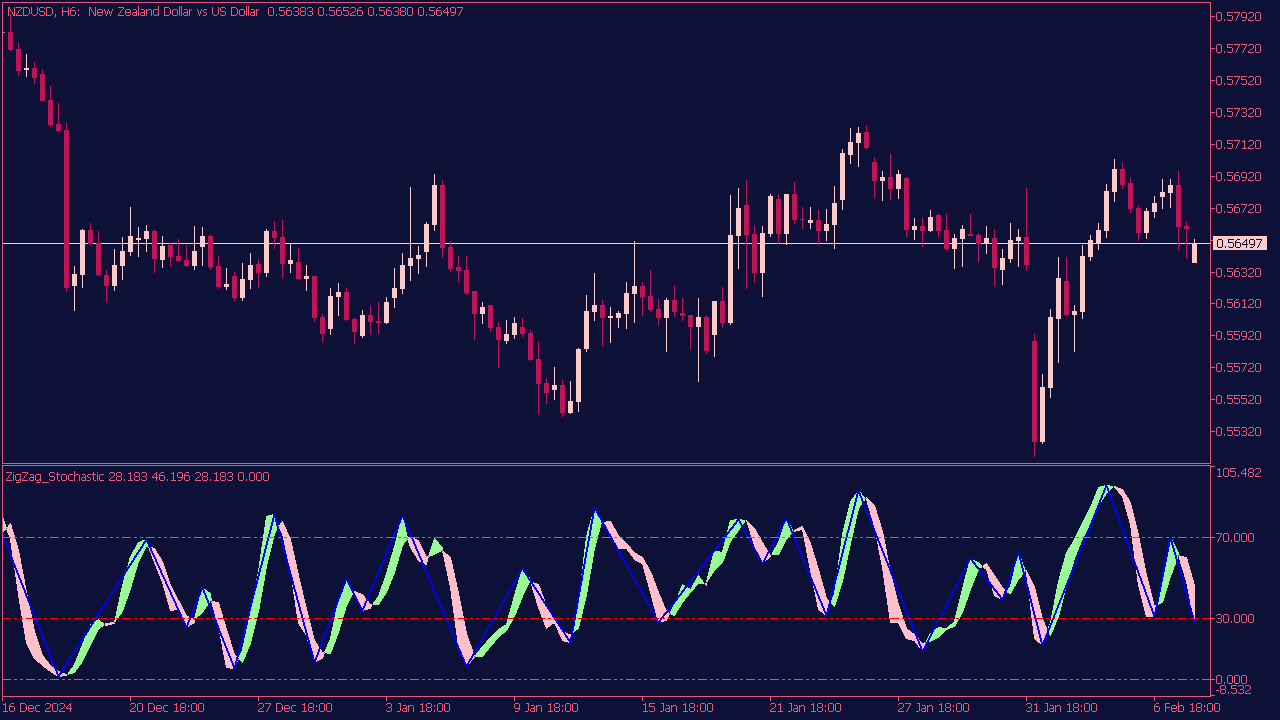The image size is (1280, 720).
Task: Click the 0.57320 price axis label
Action: click(x=1240, y=113)
